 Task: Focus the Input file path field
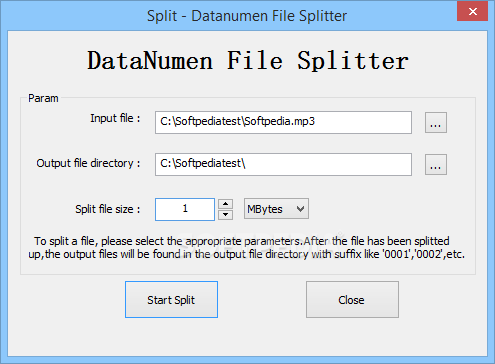(283, 122)
